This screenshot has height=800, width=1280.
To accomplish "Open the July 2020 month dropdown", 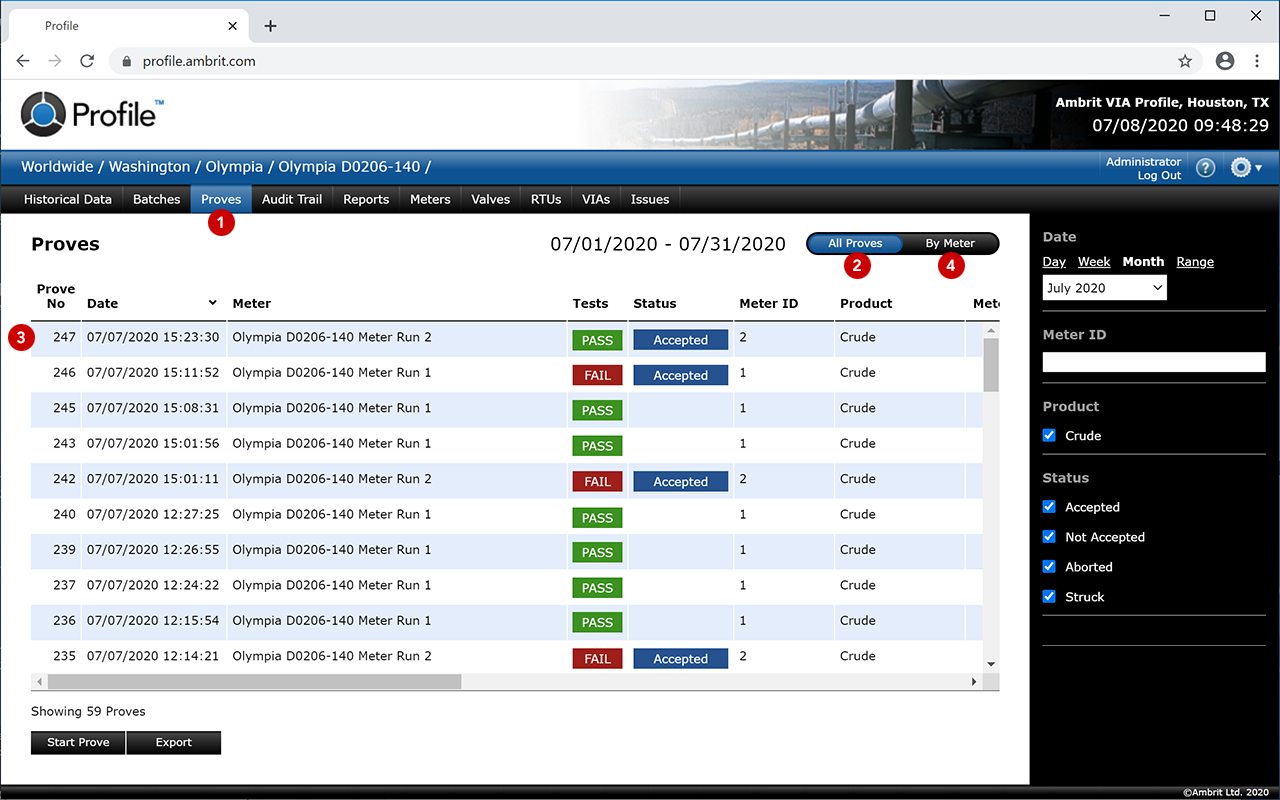I will 1104,288.
